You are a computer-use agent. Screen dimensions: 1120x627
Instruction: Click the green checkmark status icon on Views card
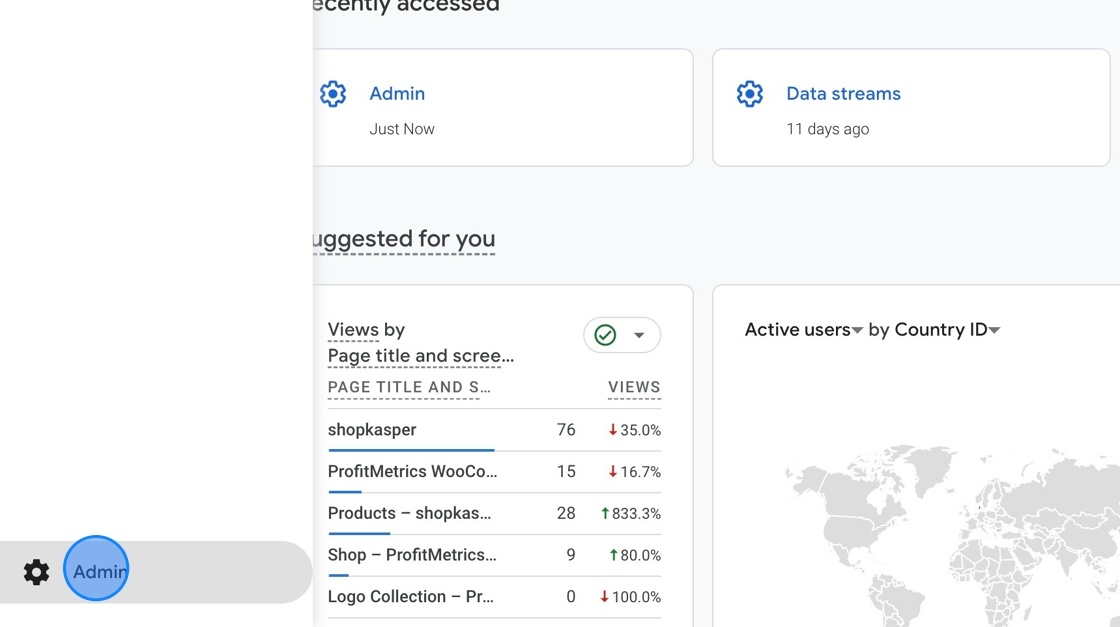[x=604, y=335]
